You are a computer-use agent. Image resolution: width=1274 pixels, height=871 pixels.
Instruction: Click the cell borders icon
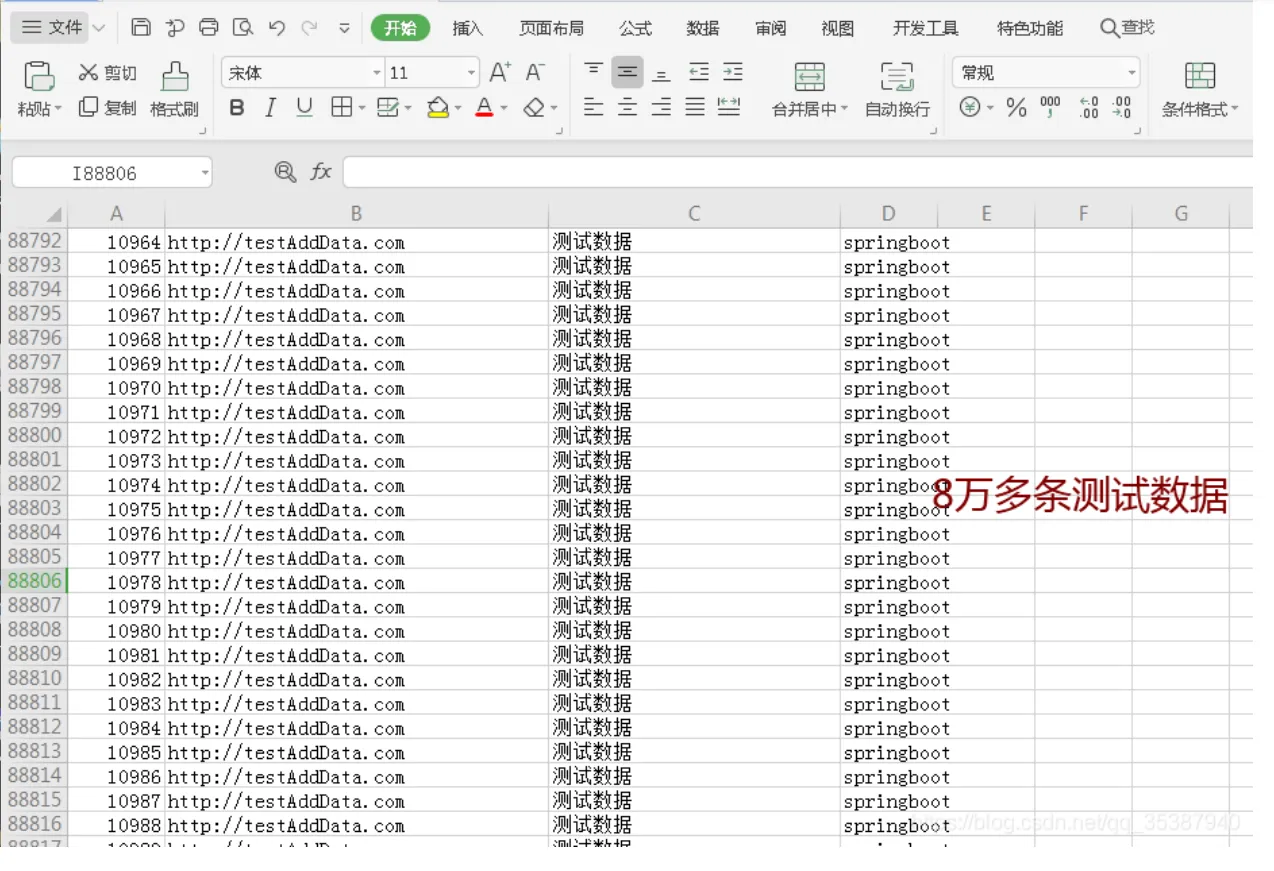(x=342, y=107)
